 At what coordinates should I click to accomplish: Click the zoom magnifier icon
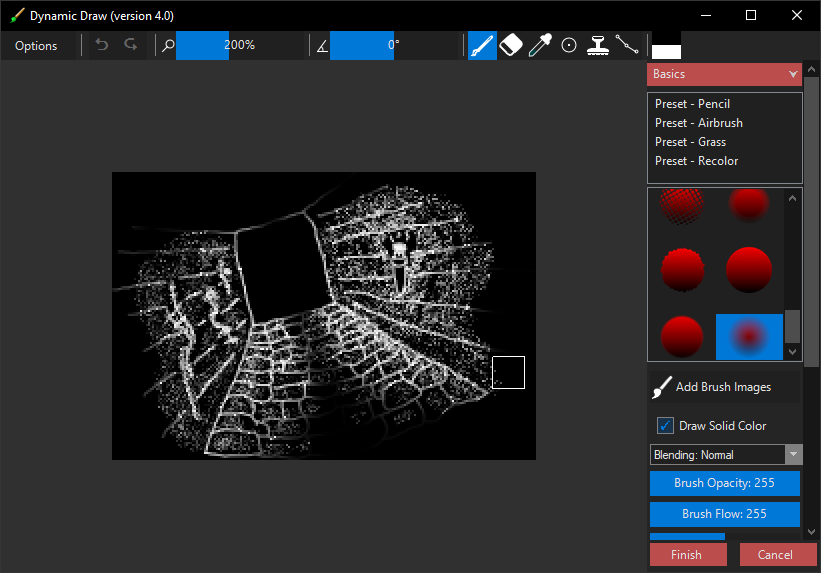[168, 46]
